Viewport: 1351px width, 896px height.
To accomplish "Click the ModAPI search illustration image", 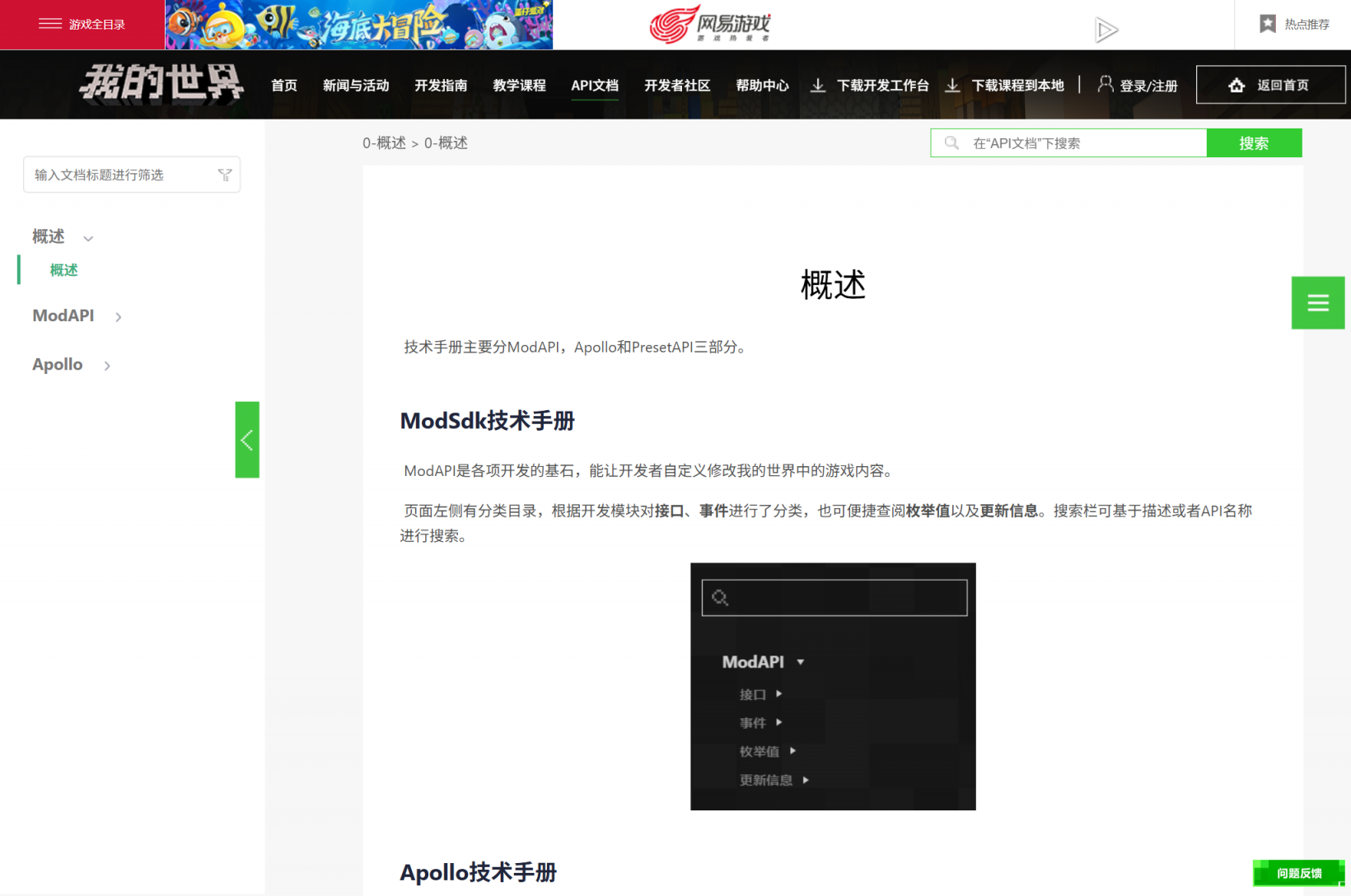I will pyautogui.click(x=833, y=687).
